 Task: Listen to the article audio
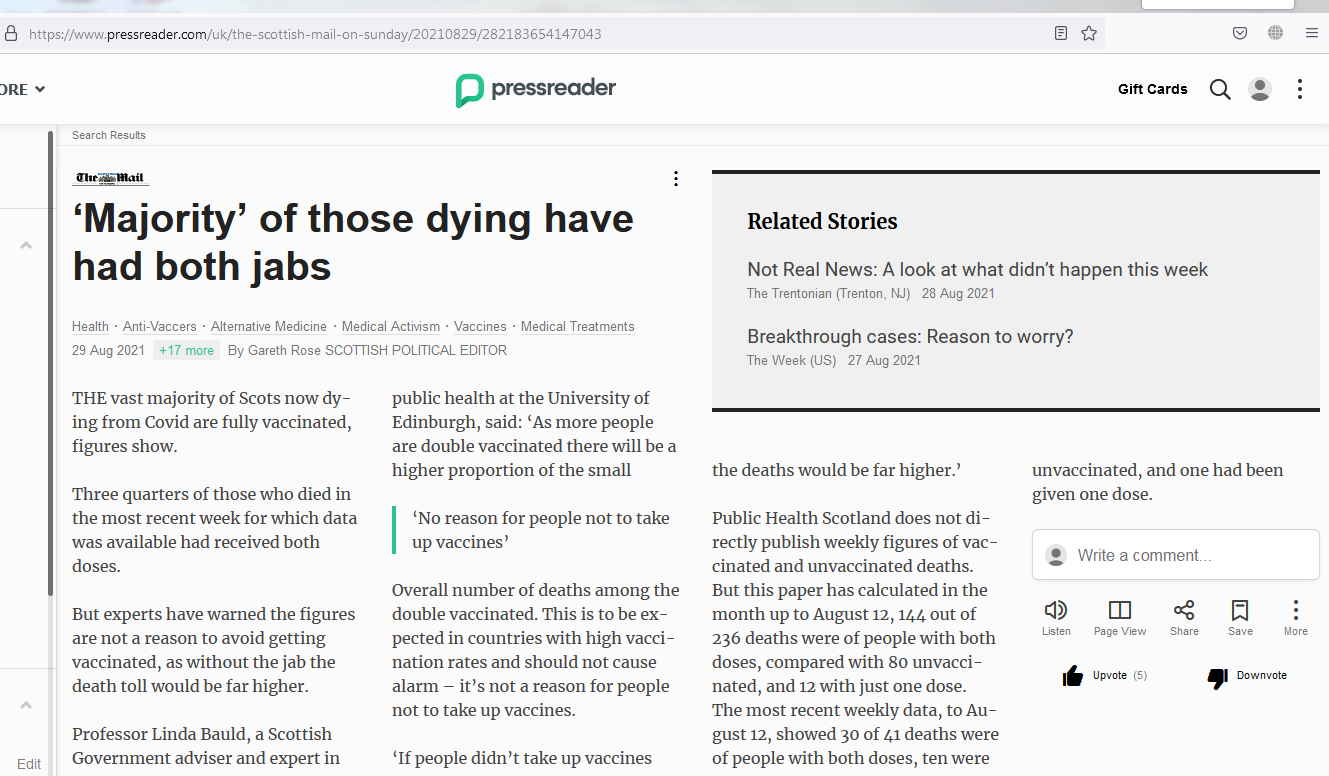tap(1056, 618)
